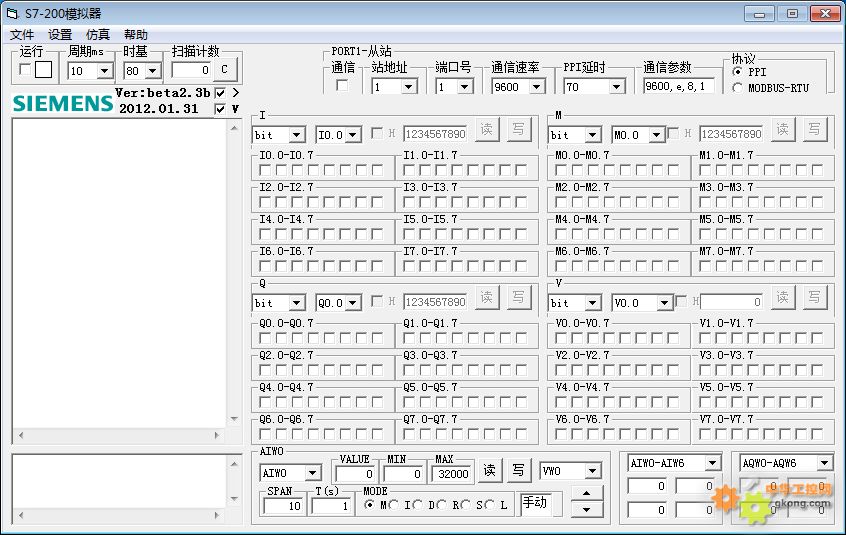This screenshot has height=535, width=846.
Task: Open the 文件 menu
Action: pyautogui.click(x=22, y=35)
